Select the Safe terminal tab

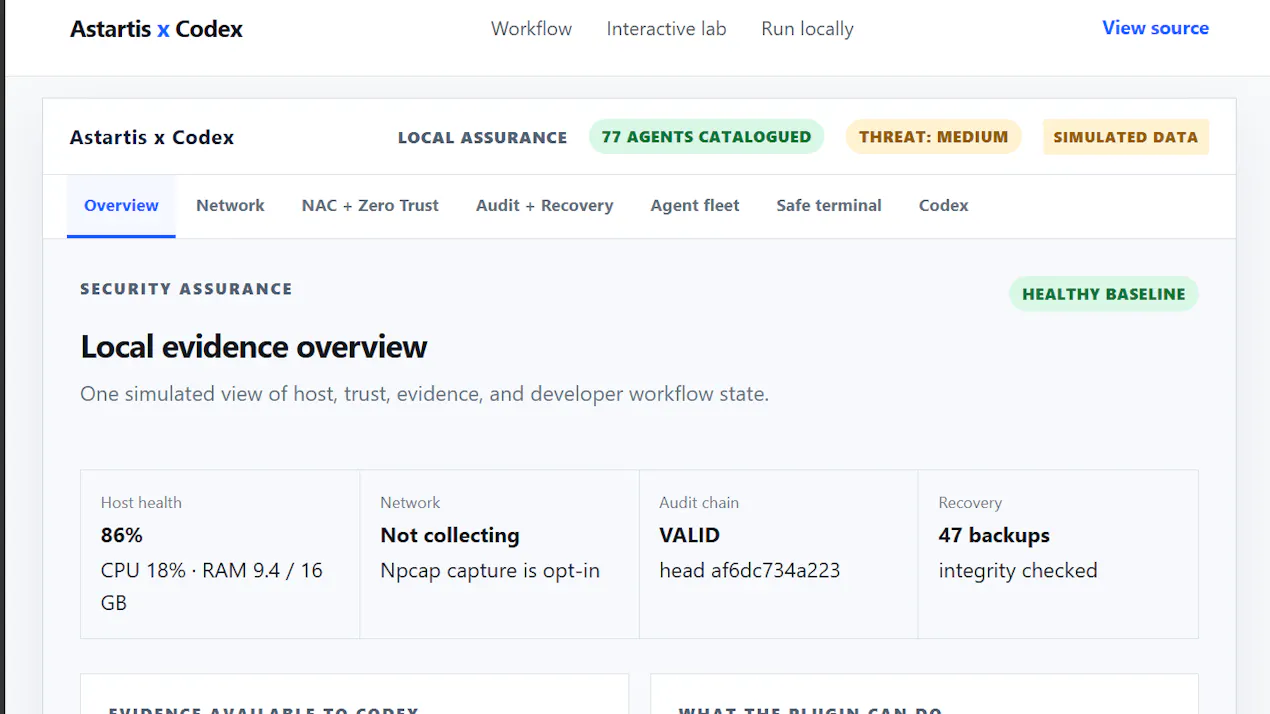tap(829, 205)
